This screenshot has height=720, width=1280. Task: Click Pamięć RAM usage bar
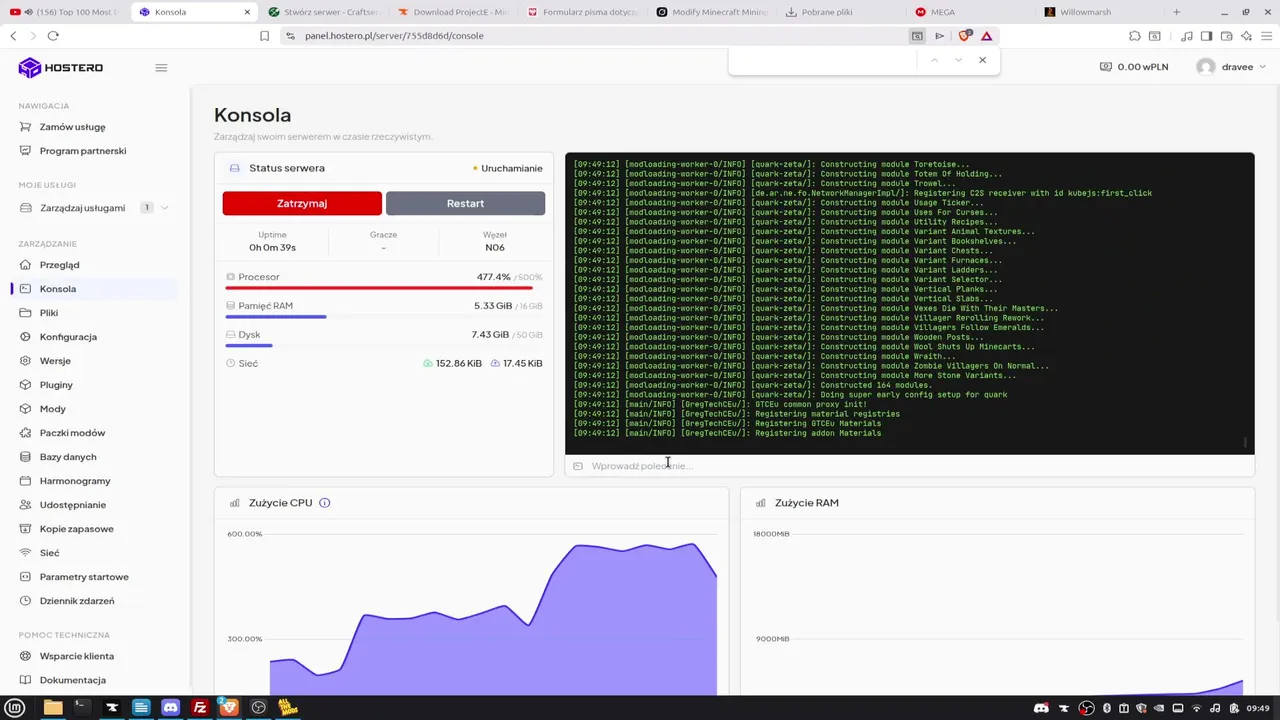coord(384,317)
